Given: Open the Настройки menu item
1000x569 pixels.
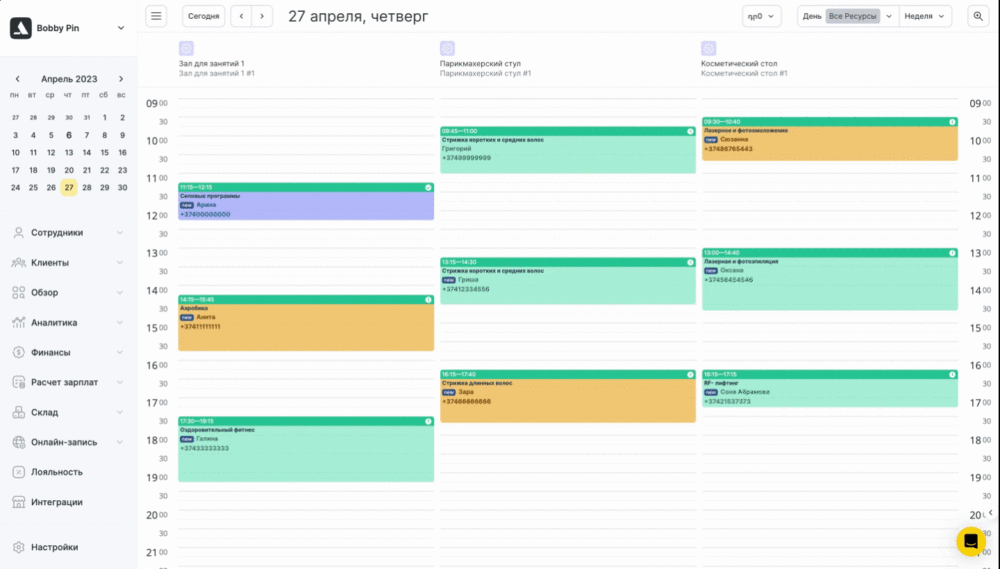Looking at the screenshot, I should click(68, 547).
